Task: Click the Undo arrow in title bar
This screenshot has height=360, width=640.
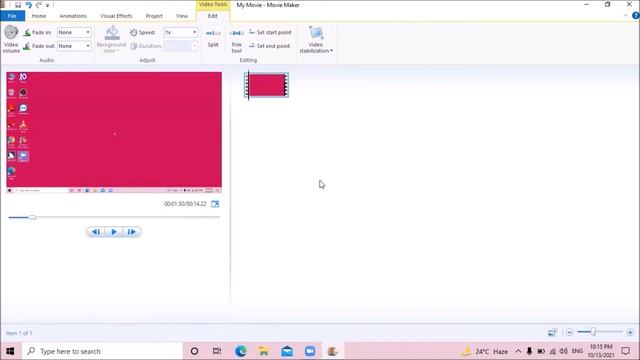Action: pyautogui.click(x=29, y=5)
